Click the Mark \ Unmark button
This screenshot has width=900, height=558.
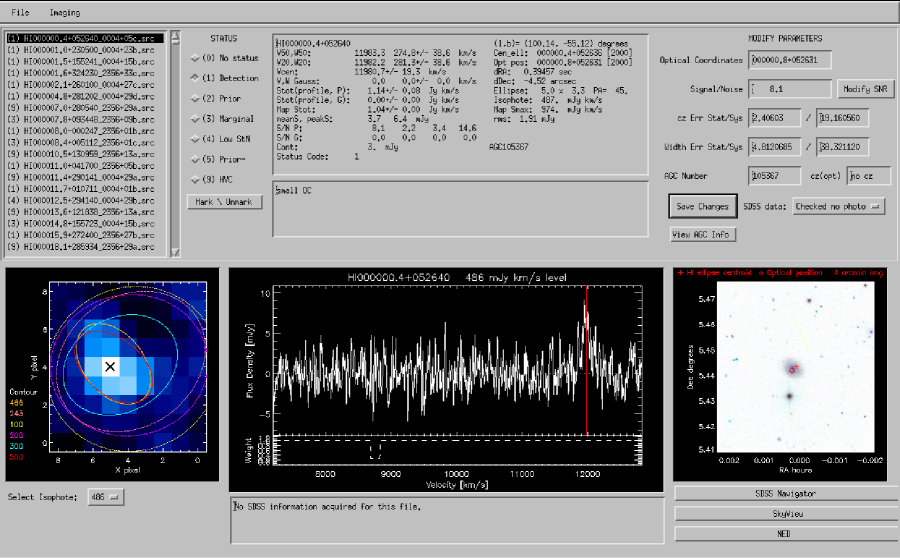225,202
